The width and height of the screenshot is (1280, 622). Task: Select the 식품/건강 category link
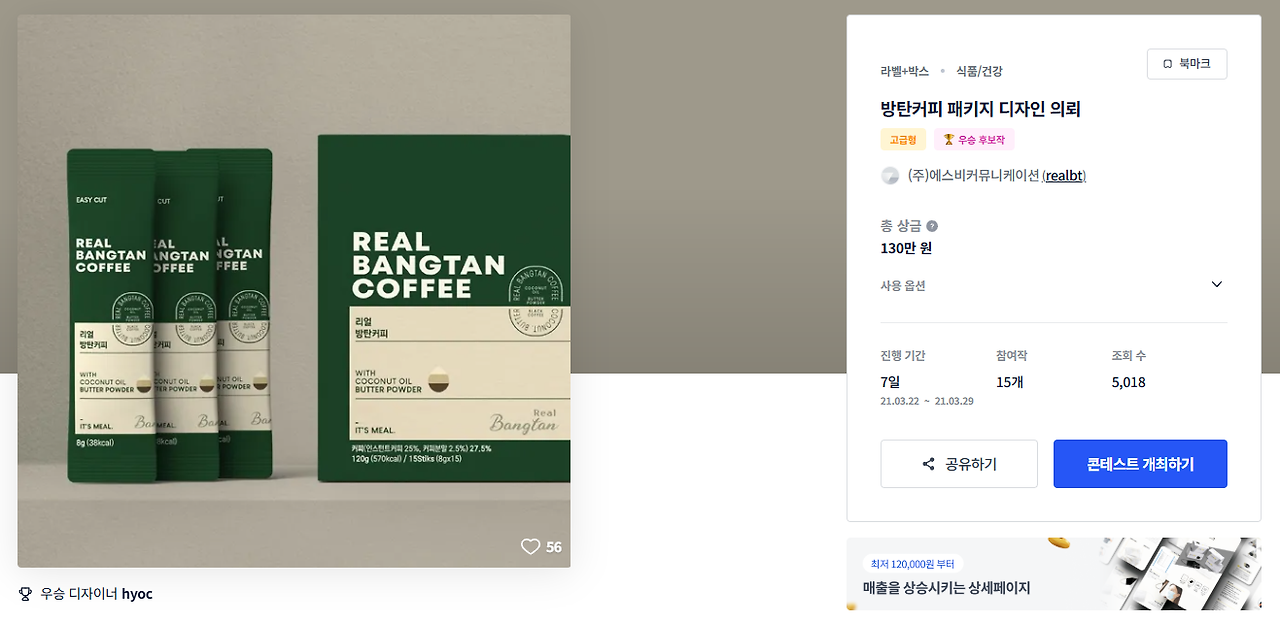click(x=979, y=71)
